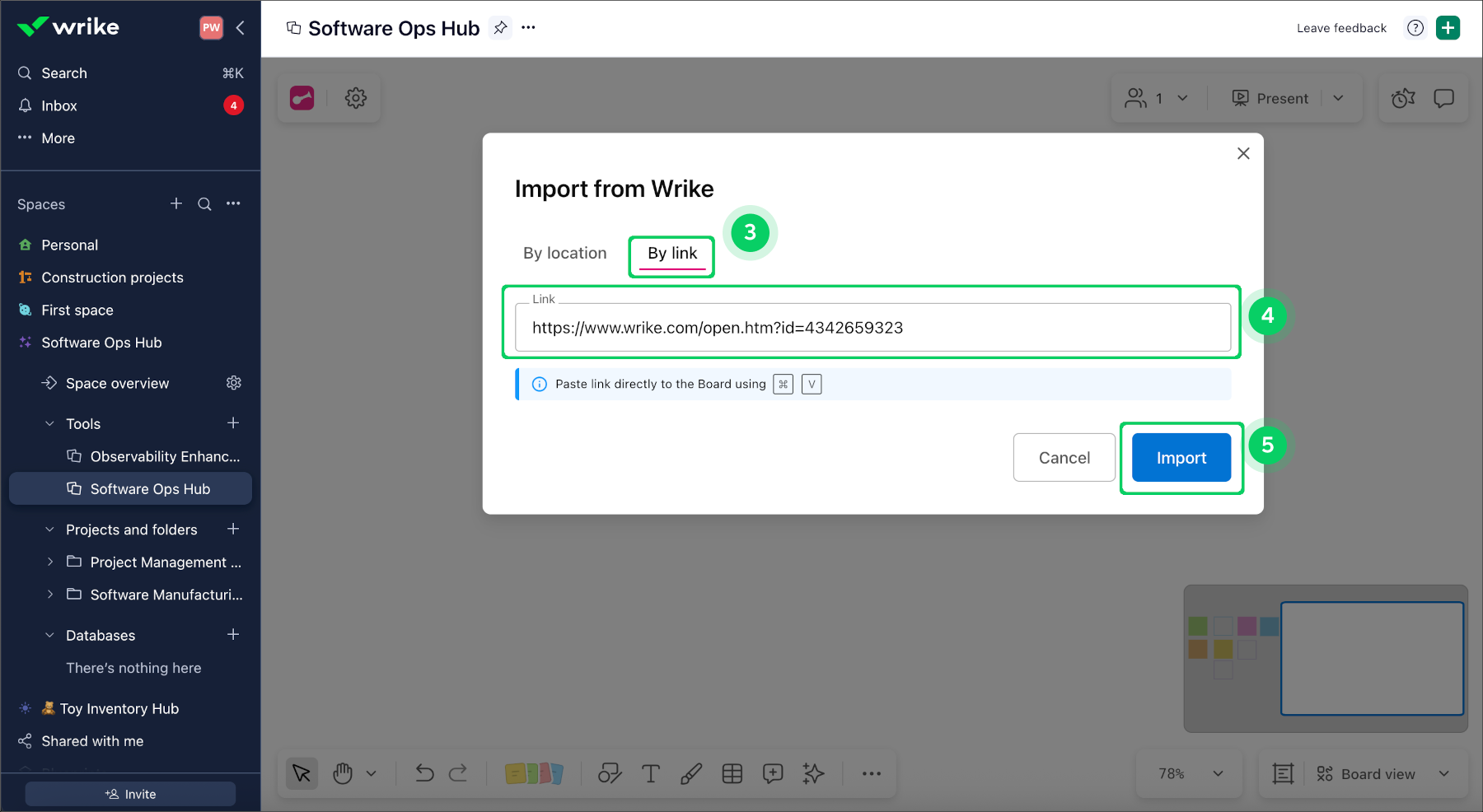
Task: Add a comment using the comment tool
Action: (773, 773)
